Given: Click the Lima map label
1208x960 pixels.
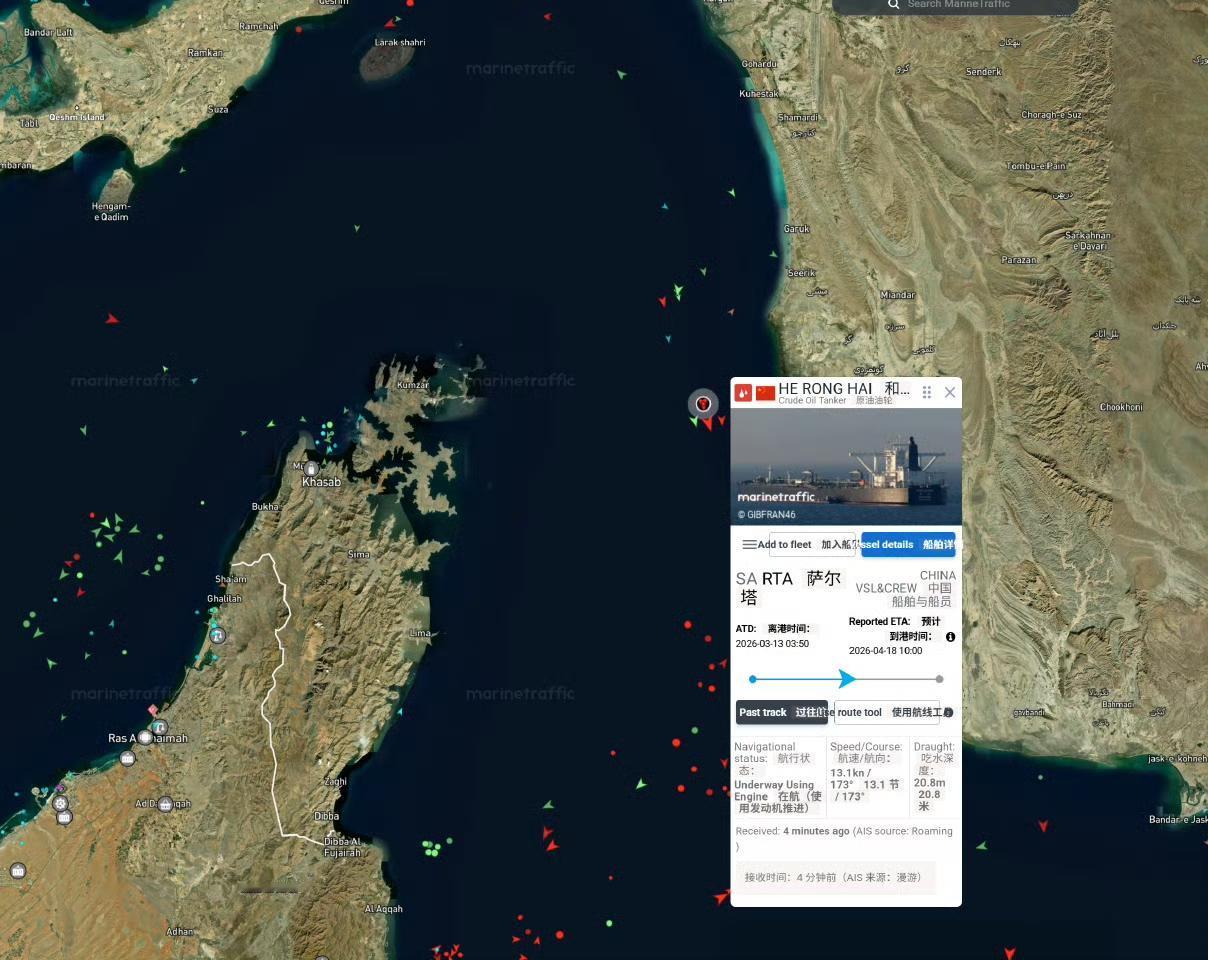Looking at the screenshot, I should tap(421, 633).
